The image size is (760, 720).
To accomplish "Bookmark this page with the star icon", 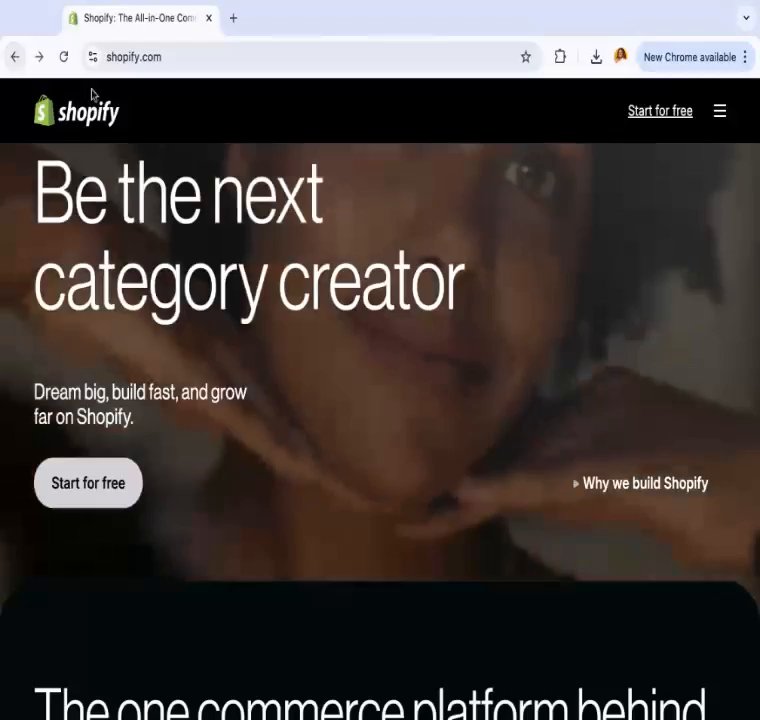I will [x=526, y=57].
